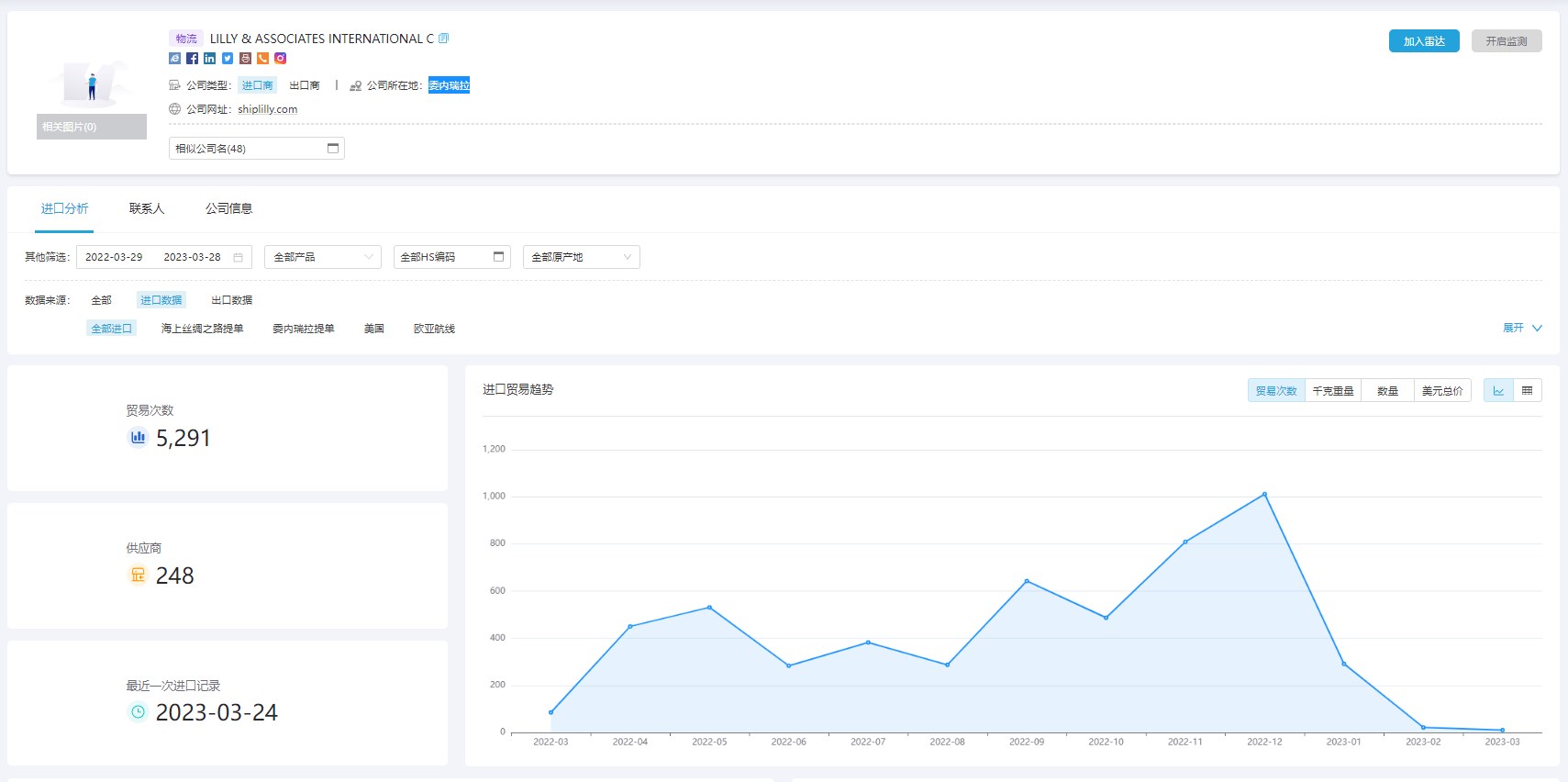Viewport: 1568px width, 782px height.
Task: Click the 5,291 trade count value
Action: click(183, 438)
